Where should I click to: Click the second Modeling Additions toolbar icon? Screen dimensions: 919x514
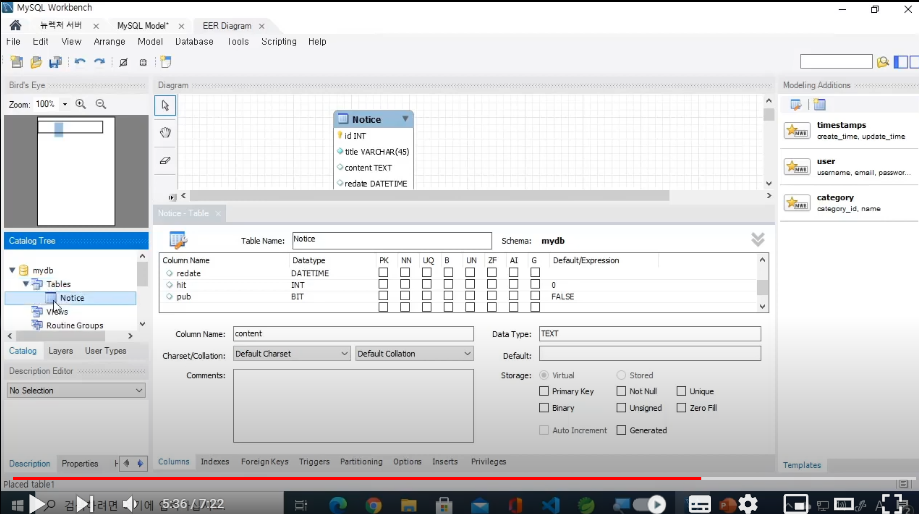819,105
